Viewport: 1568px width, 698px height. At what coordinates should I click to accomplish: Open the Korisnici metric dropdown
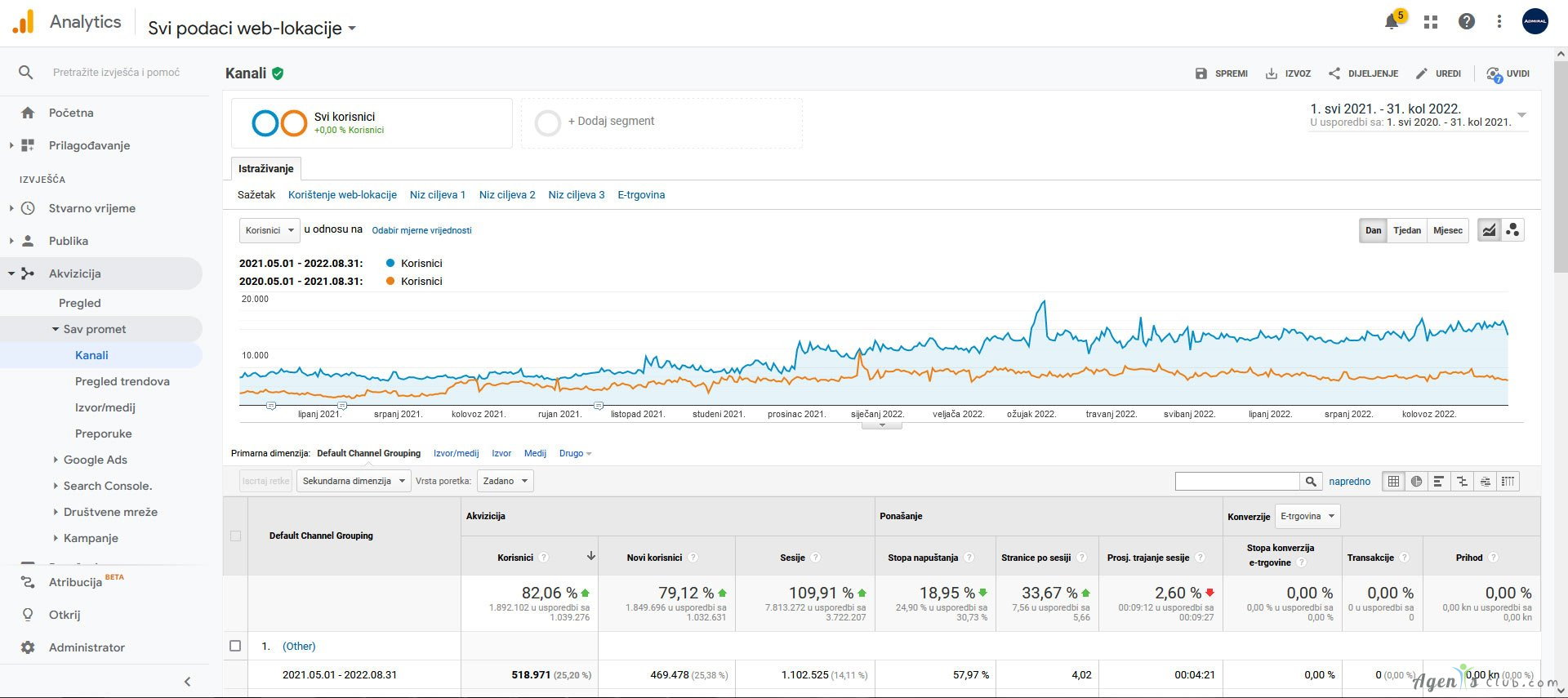(x=269, y=230)
